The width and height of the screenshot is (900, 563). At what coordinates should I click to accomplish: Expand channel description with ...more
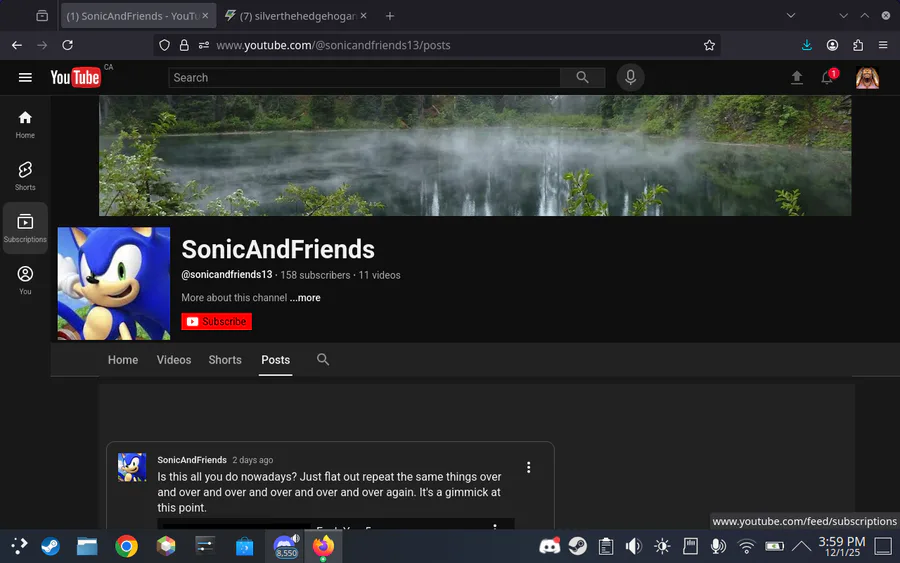coord(305,298)
